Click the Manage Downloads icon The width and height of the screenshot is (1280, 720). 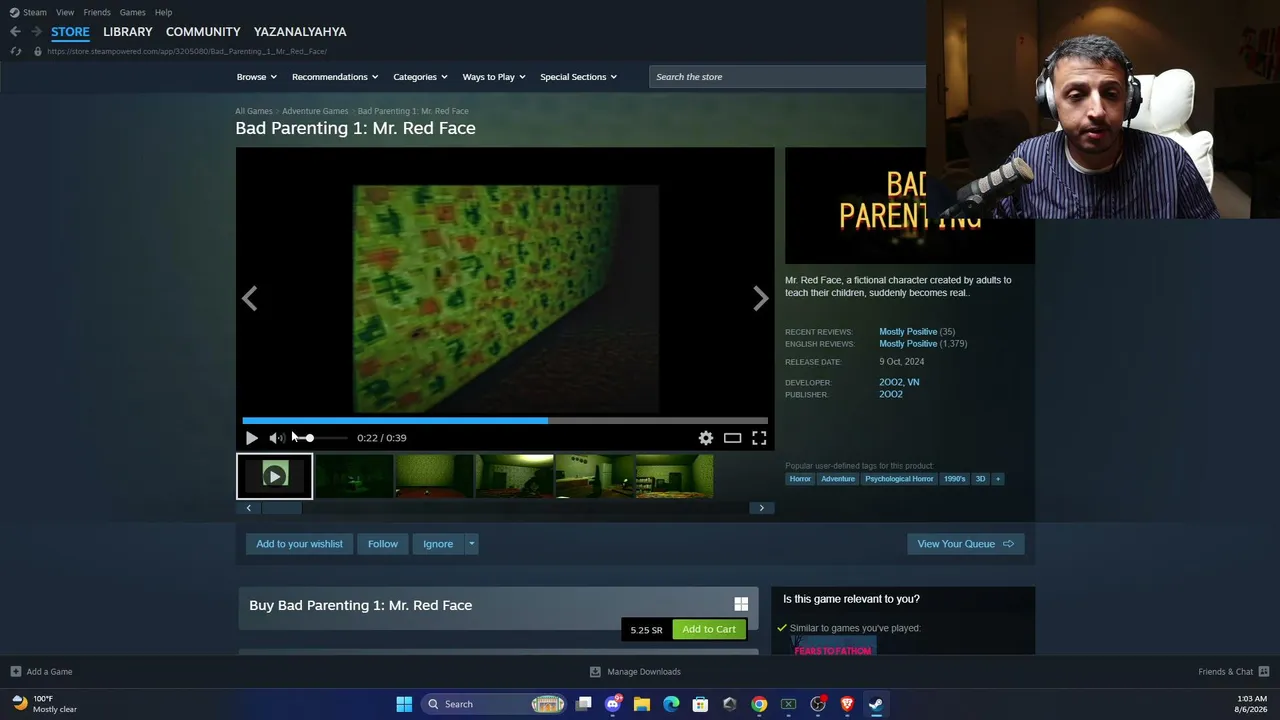(x=595, y=672)
